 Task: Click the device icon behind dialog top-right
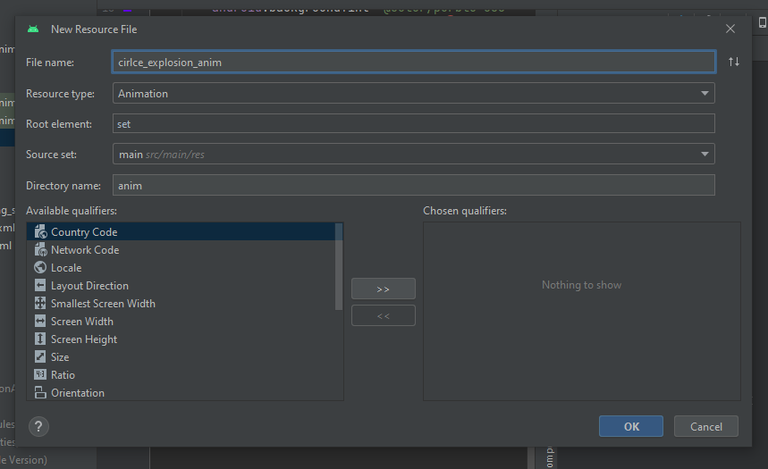(762, 23)
